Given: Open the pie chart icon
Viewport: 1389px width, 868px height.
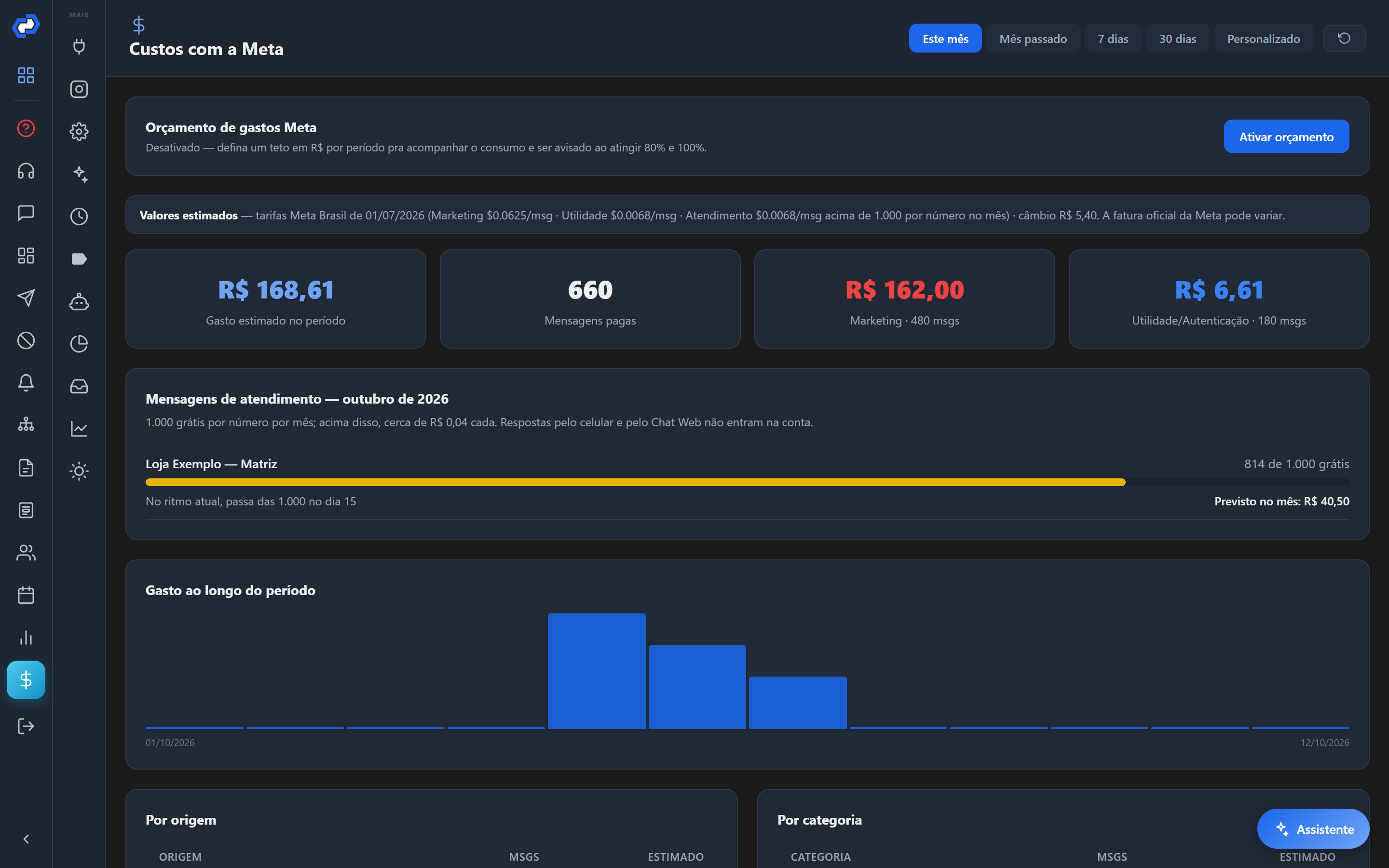Looking at the screenshot, I should (79, 344).
